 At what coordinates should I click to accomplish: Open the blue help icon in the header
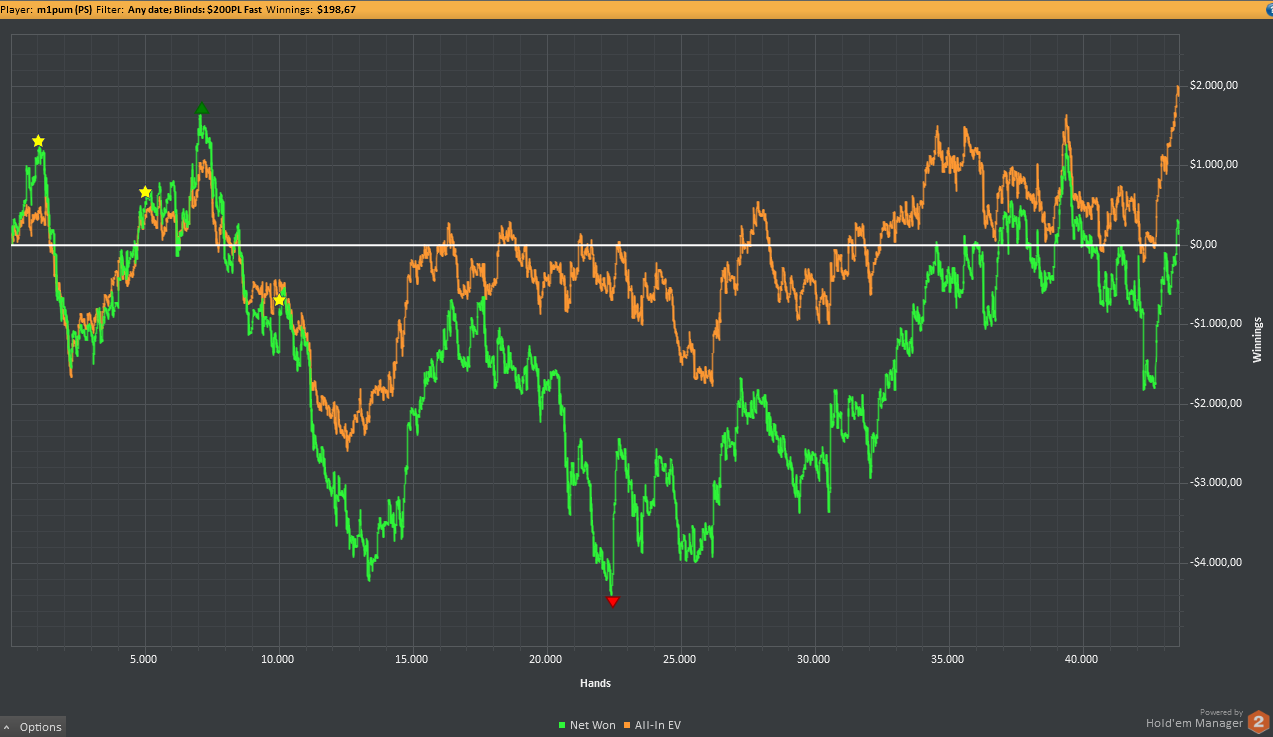[1268, 9]
